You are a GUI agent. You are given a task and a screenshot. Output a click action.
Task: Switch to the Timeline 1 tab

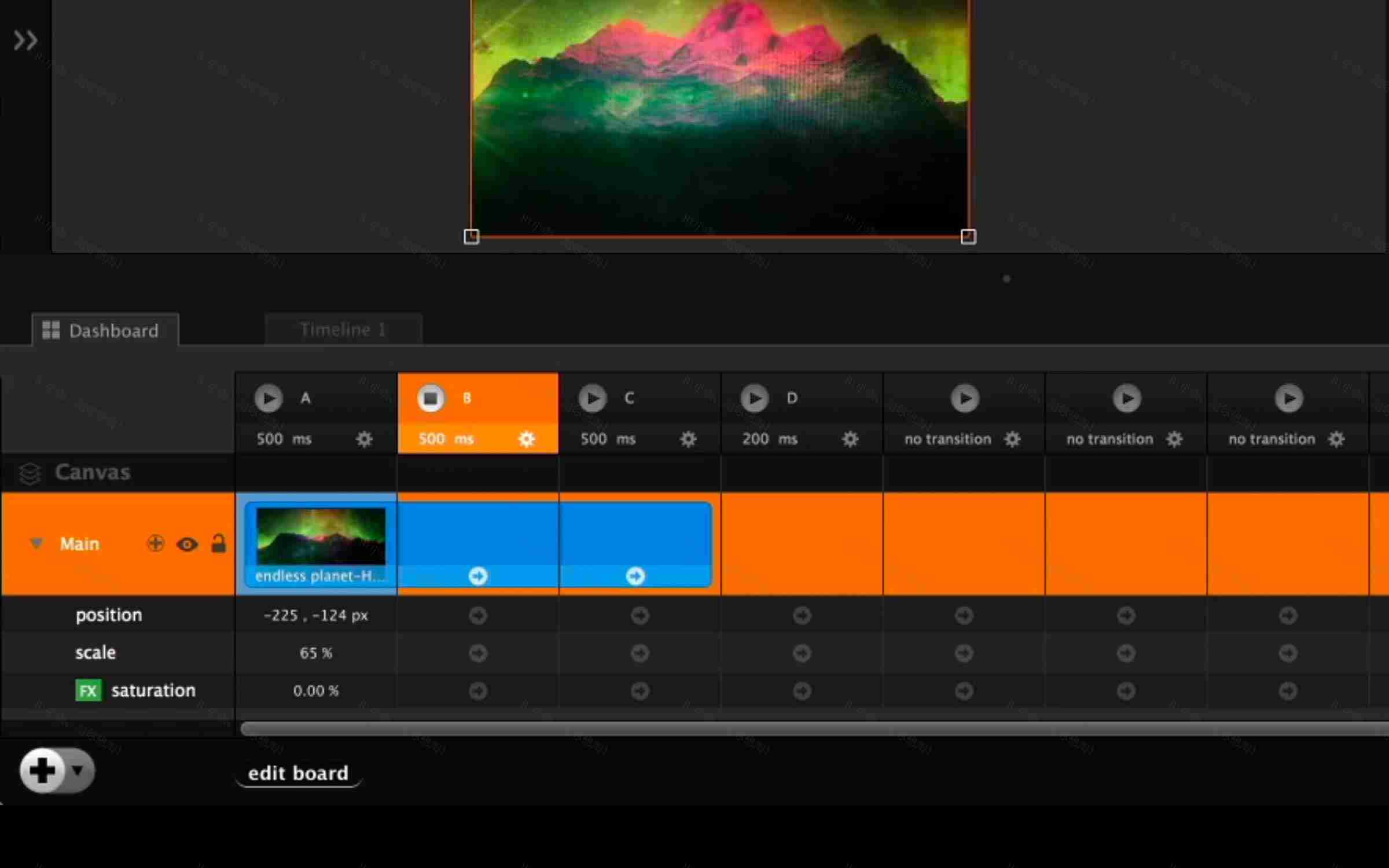343,329
